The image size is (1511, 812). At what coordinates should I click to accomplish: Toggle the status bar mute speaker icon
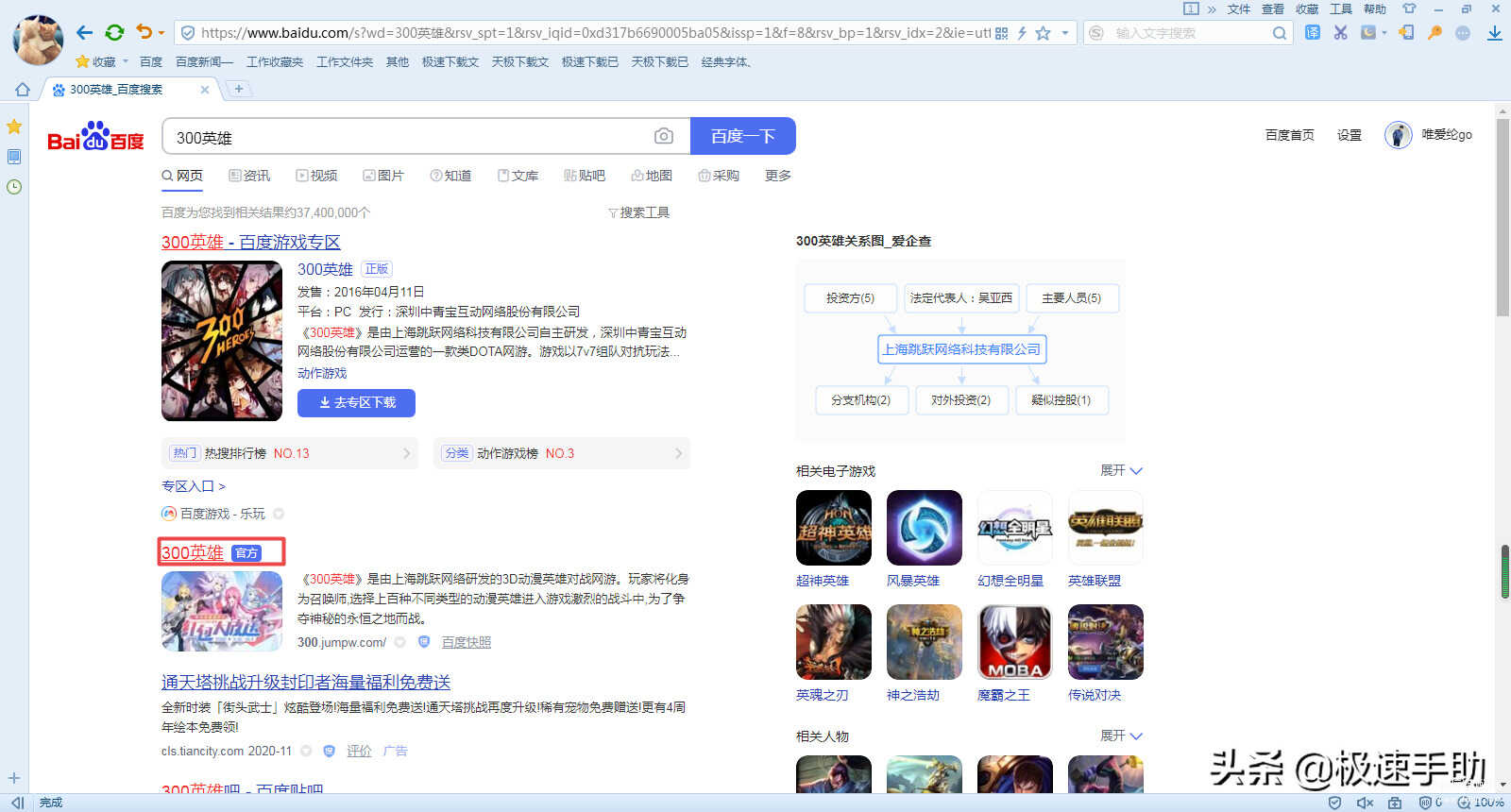point(1365,803)
